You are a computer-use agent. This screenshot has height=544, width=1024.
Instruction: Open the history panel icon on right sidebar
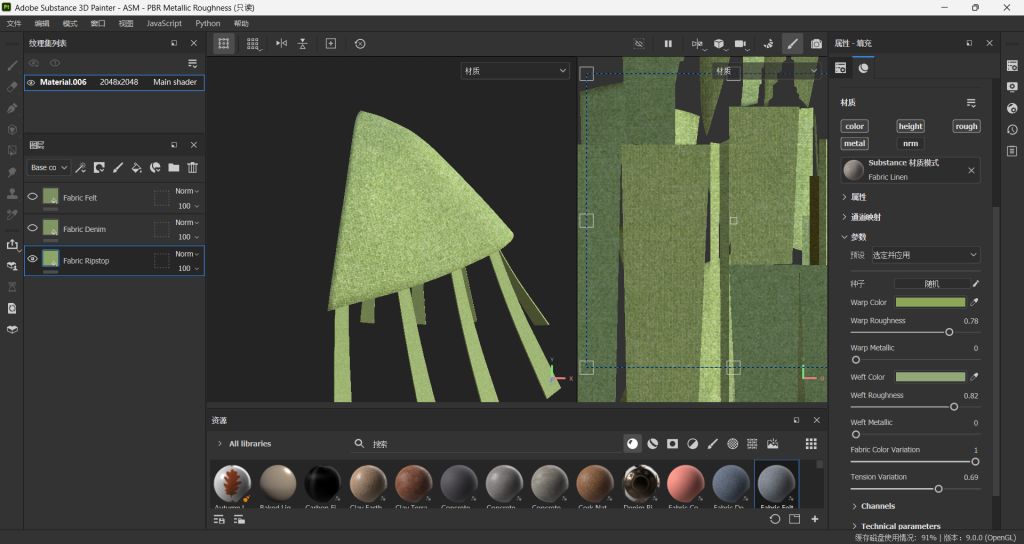[1012, 129]
